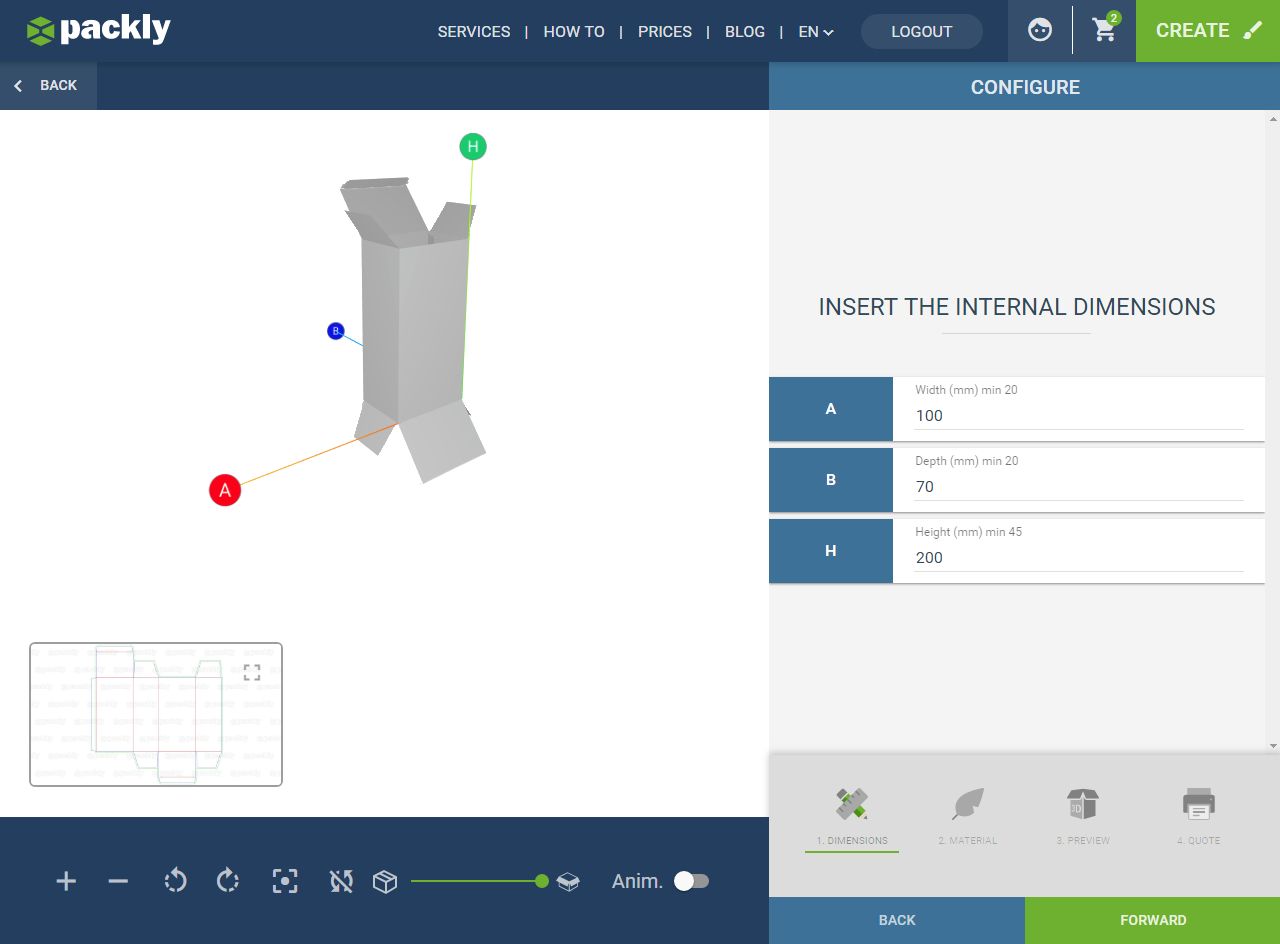The image size is (1280, 944).
Task: Click the scrollbar down arrow in Configure panel
Action: [1273, 746]
